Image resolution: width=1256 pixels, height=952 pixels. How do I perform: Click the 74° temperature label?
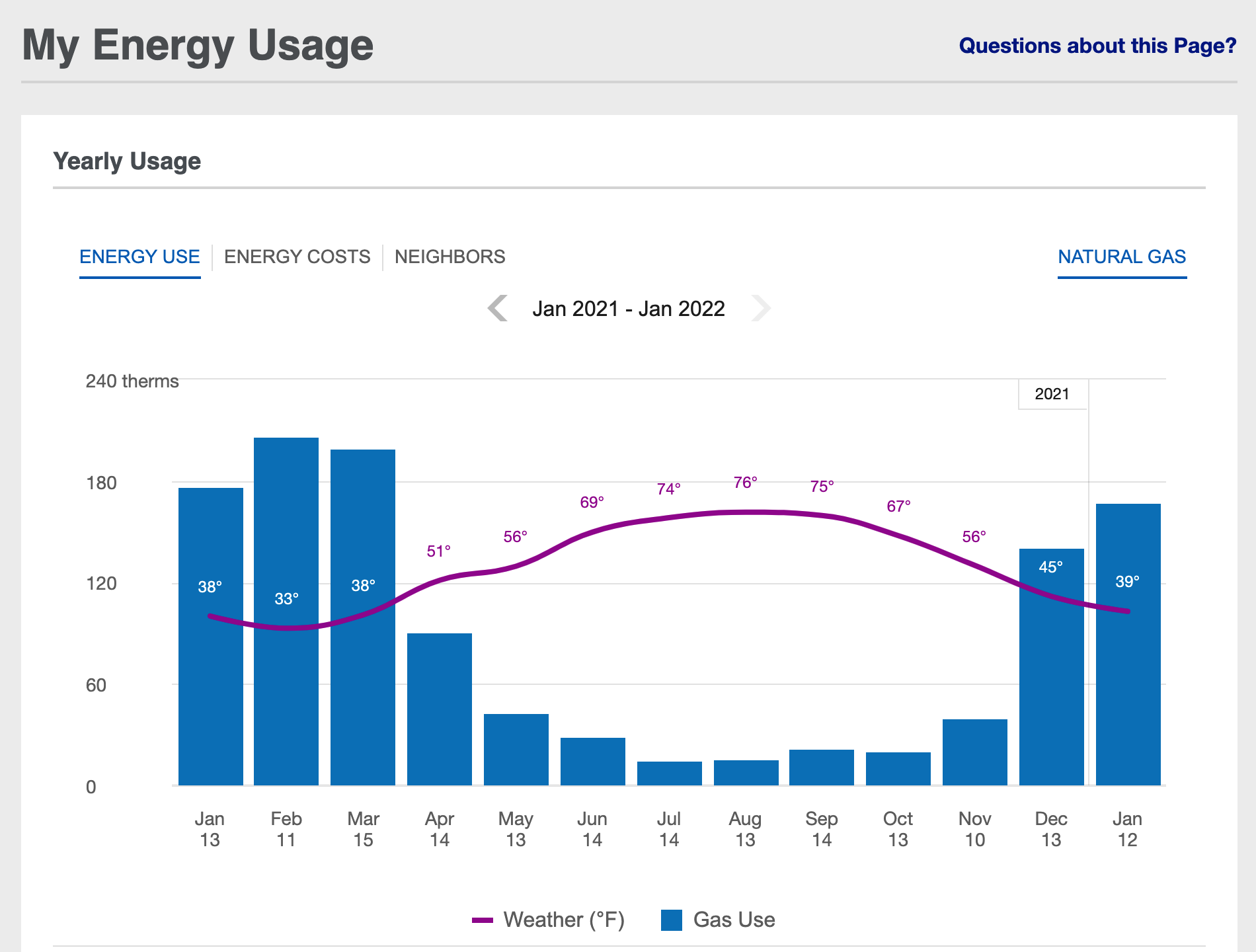(668, 489)
